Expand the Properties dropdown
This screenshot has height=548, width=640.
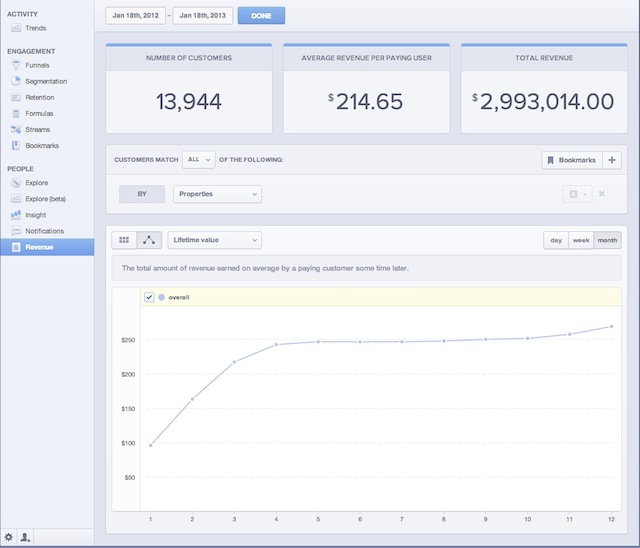(217, 194)
